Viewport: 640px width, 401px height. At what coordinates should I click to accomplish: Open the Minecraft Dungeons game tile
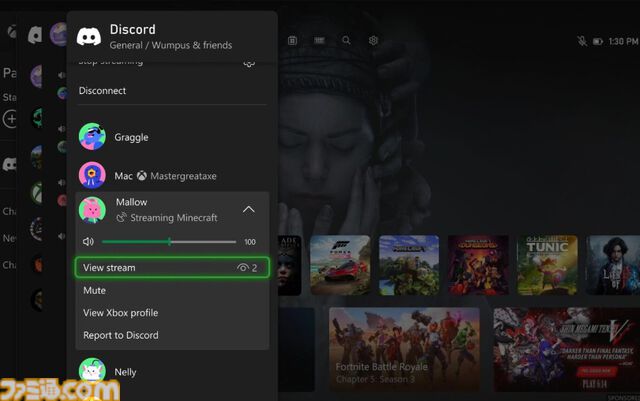pyautogui.click(x=478, y=265)
